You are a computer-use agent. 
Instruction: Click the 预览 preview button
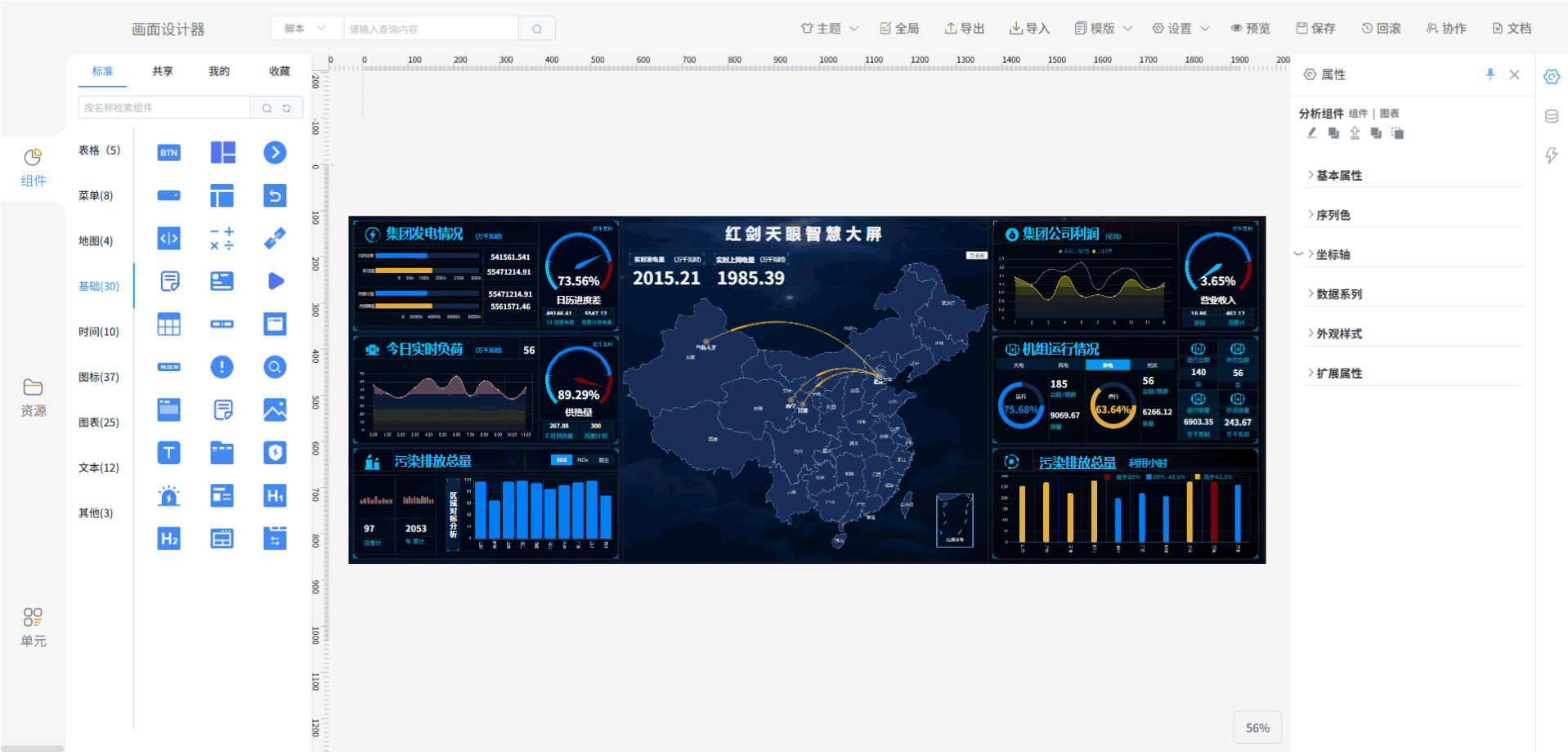pos(1251,29)
